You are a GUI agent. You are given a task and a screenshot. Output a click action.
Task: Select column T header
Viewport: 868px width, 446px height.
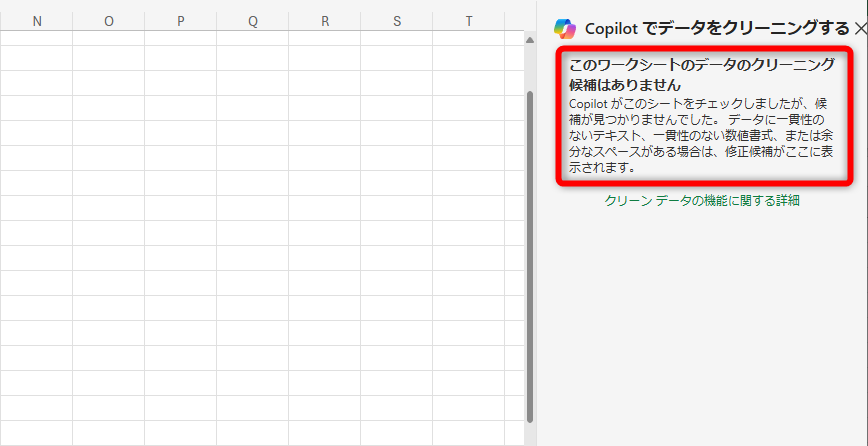[468, 22]
